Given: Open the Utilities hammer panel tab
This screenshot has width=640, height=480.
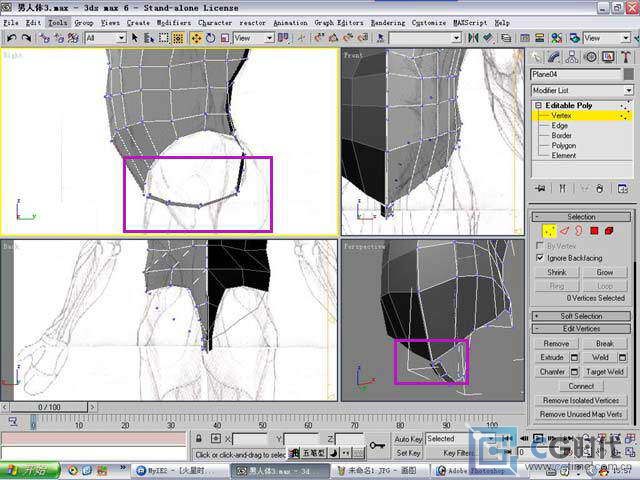Looking at the screenshot, I should click(626, 57).
